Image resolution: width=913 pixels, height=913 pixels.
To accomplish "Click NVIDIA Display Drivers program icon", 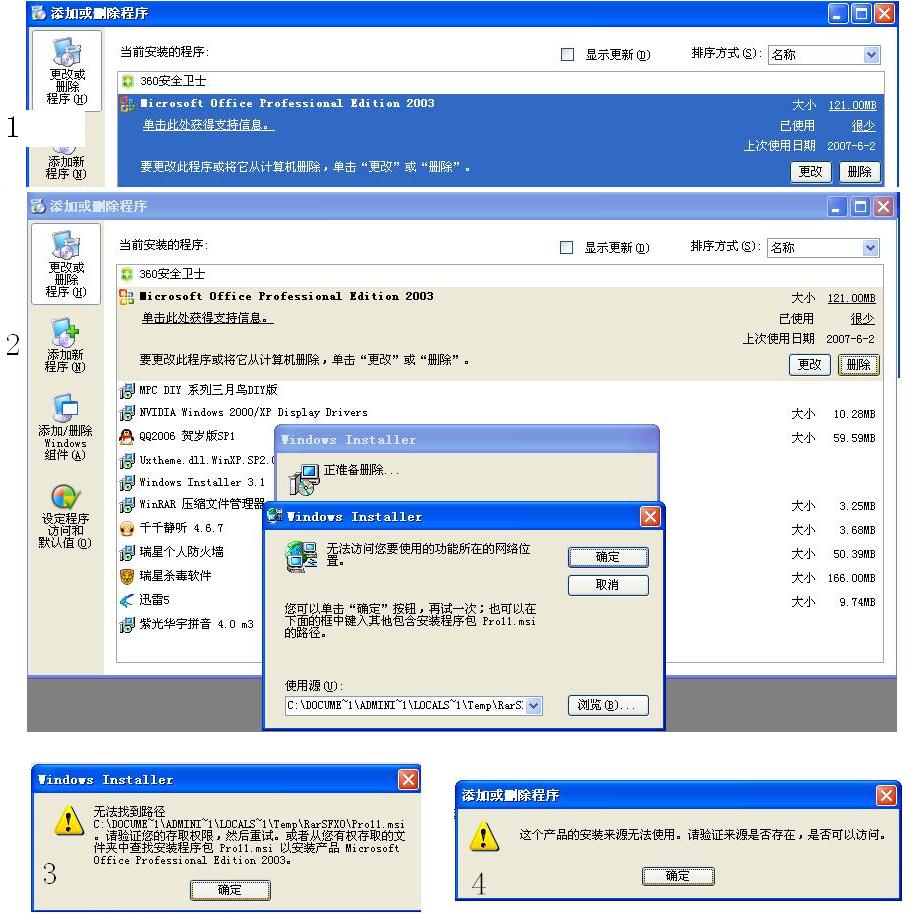I will click(x=127, y=413).
